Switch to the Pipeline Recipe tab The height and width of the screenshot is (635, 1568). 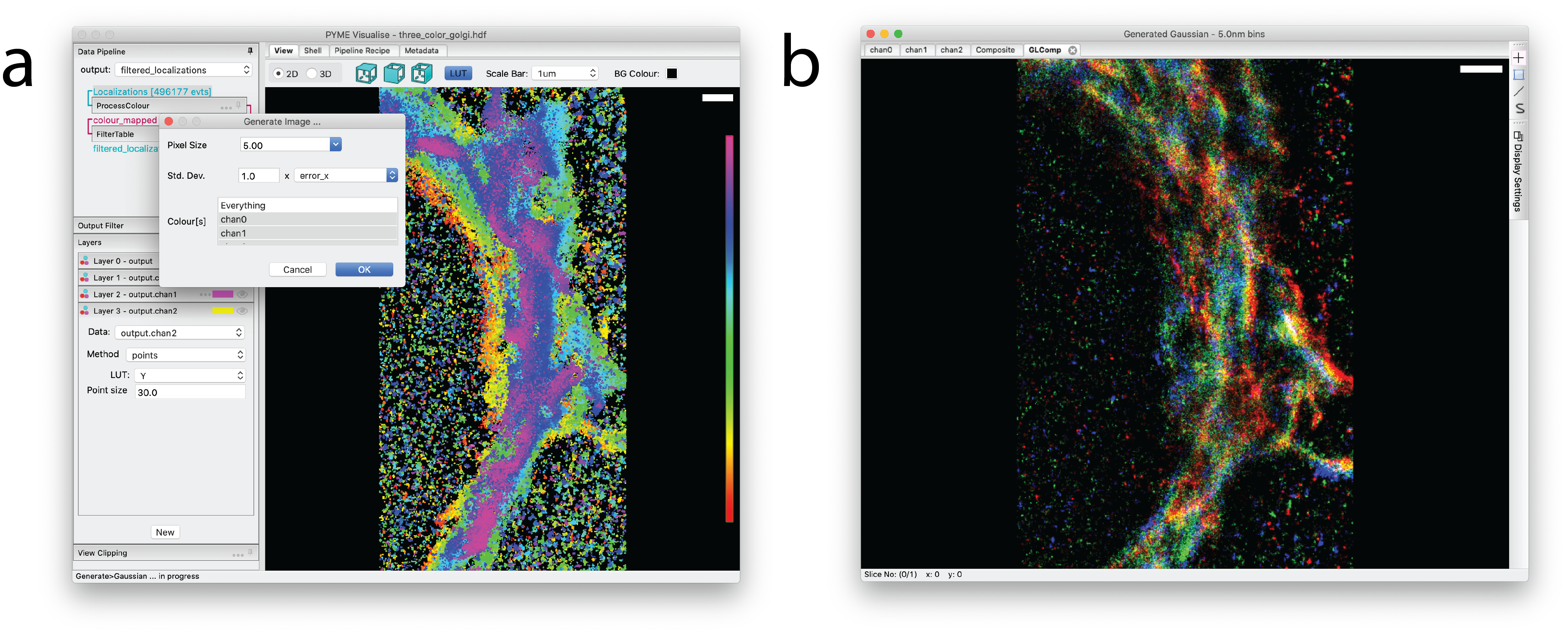coord(362,51)
